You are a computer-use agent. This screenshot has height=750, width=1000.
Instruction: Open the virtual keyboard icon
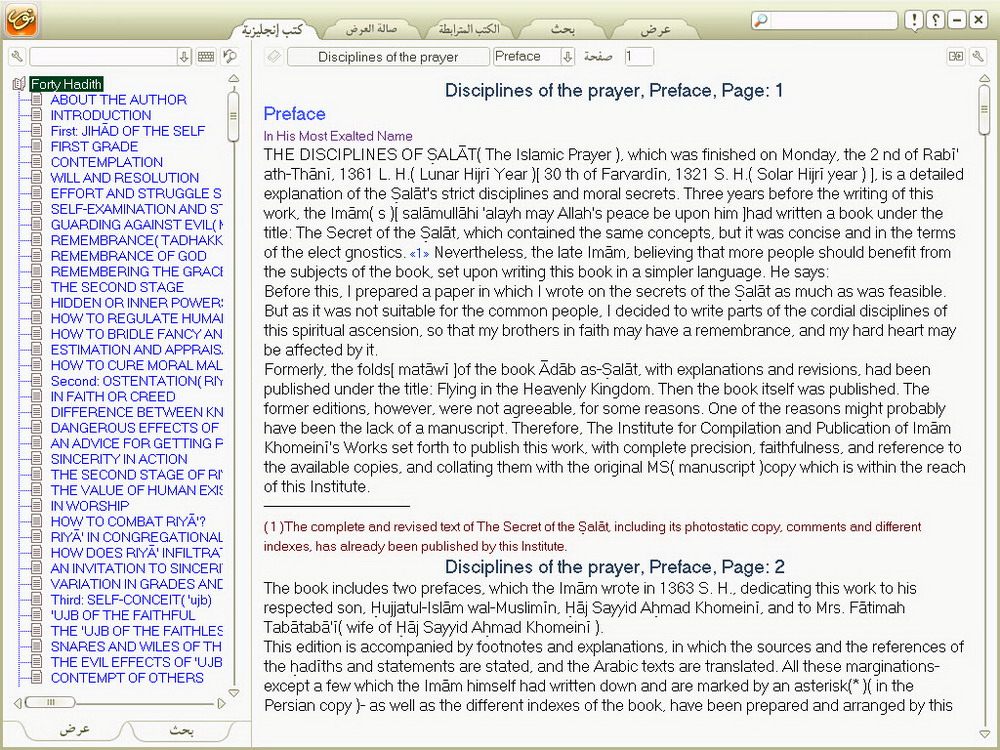(x=205, y=57)
